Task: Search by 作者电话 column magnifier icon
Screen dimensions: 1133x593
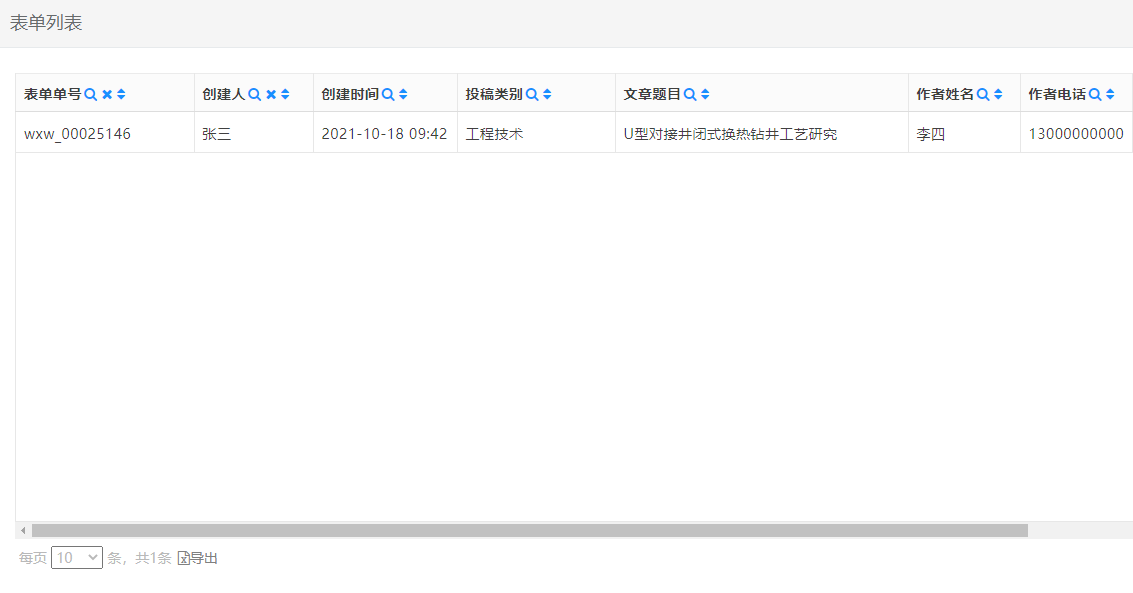Action: [x=1095, y=94]
